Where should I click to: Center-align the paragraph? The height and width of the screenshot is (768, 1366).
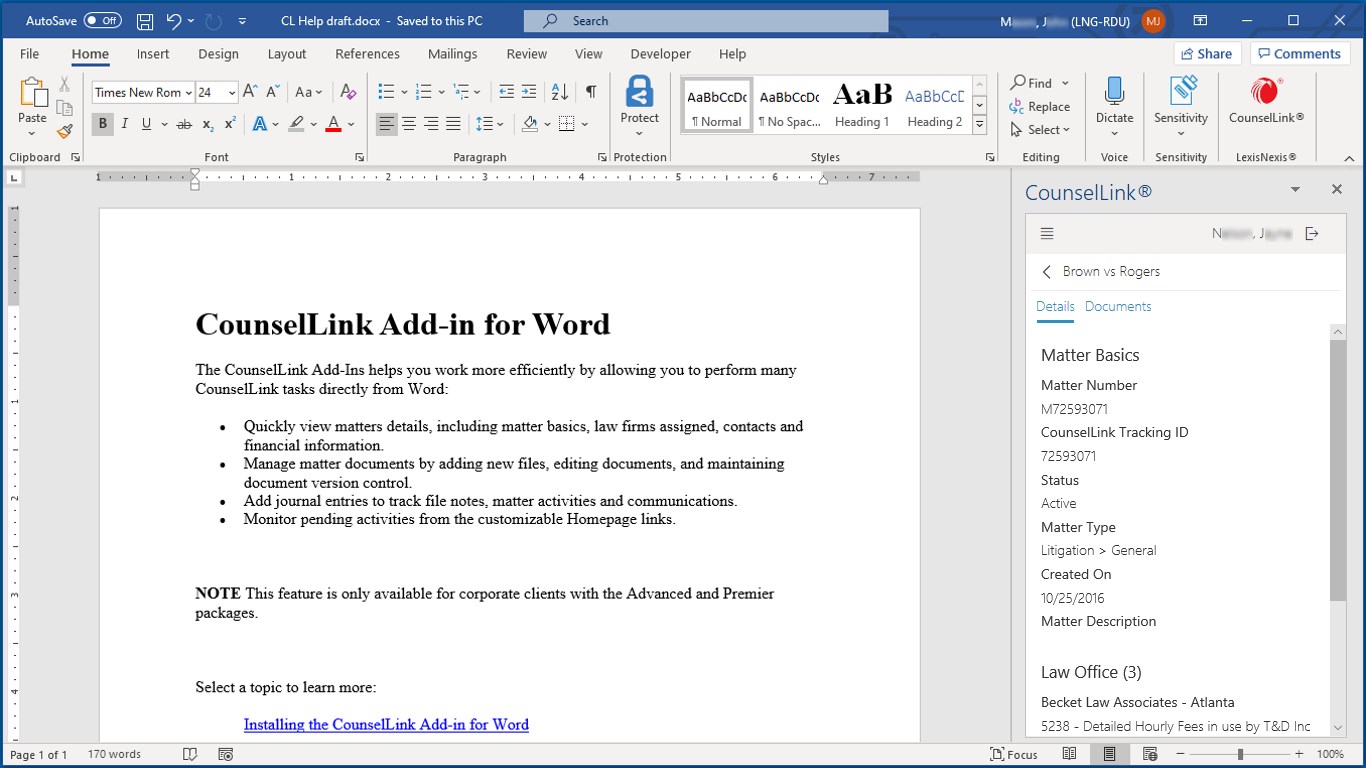[x=409, y=124]
